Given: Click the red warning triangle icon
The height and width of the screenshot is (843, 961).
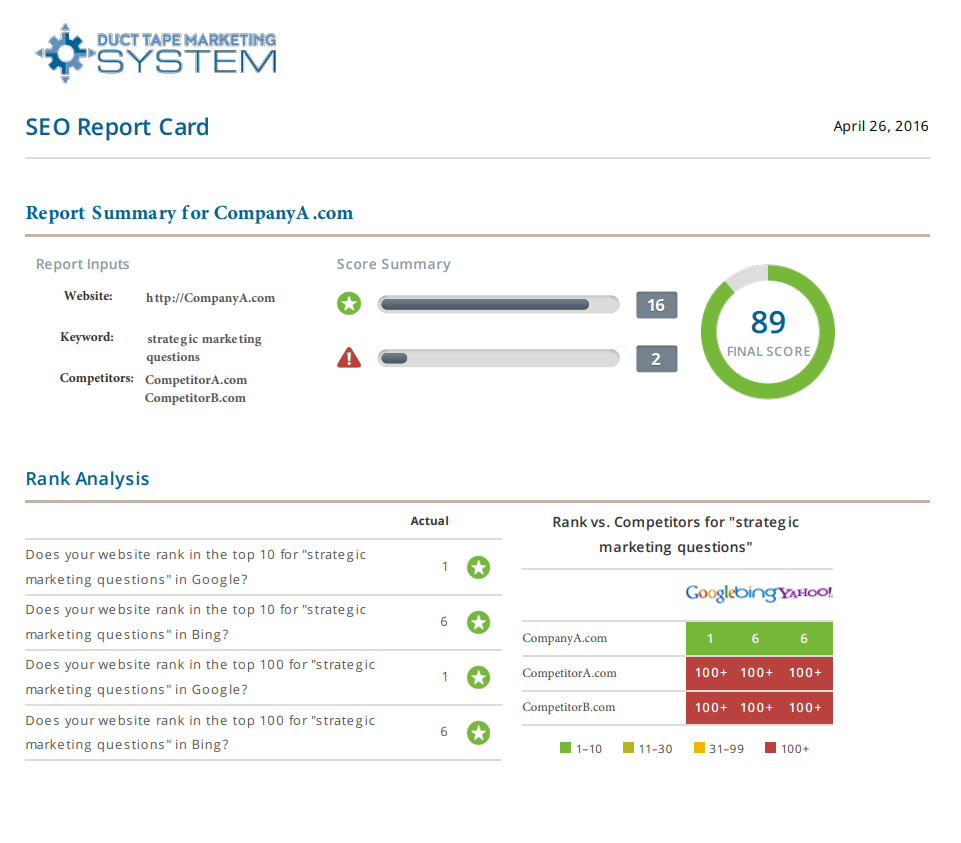Looking at the screenshot, I should point(349,357).
